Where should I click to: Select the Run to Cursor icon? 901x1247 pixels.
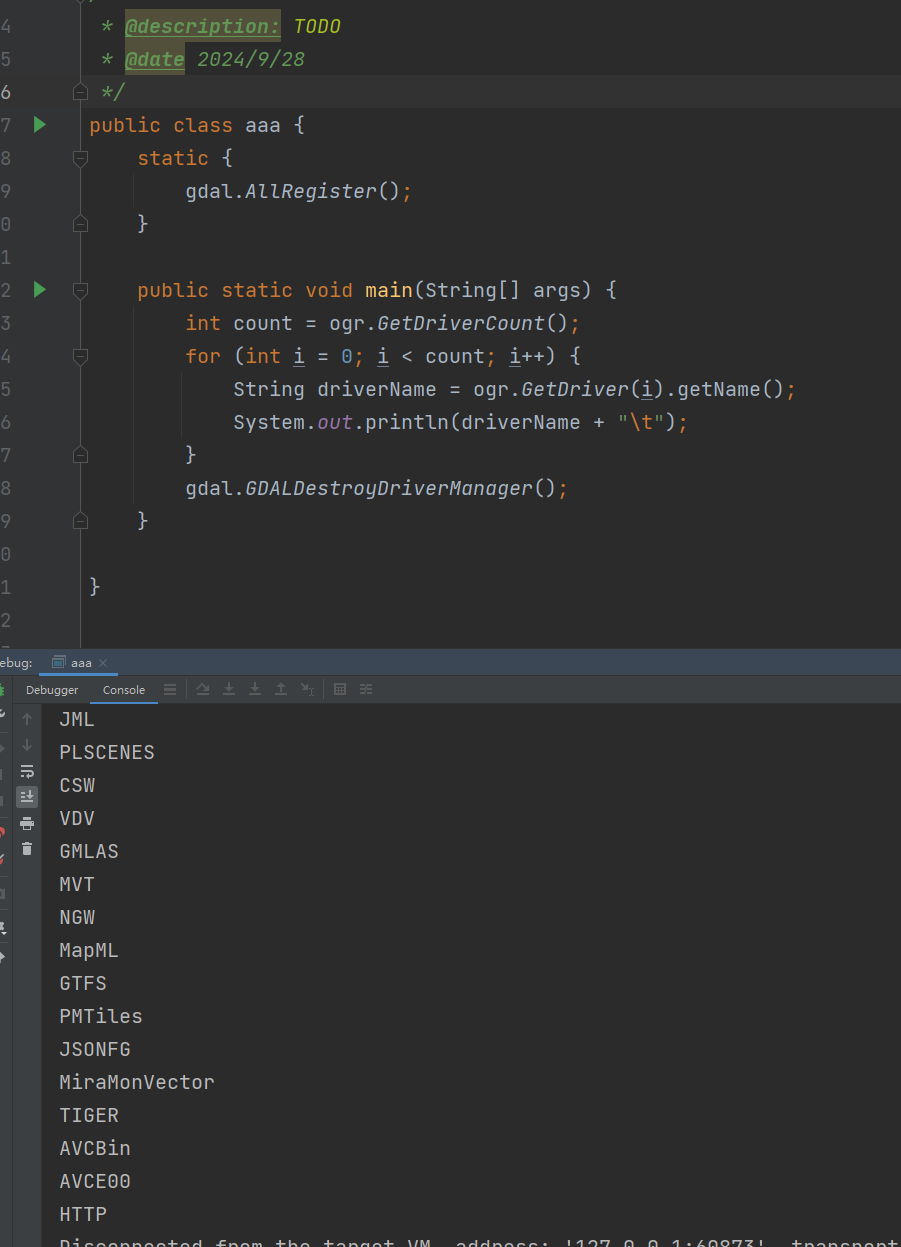309,689
